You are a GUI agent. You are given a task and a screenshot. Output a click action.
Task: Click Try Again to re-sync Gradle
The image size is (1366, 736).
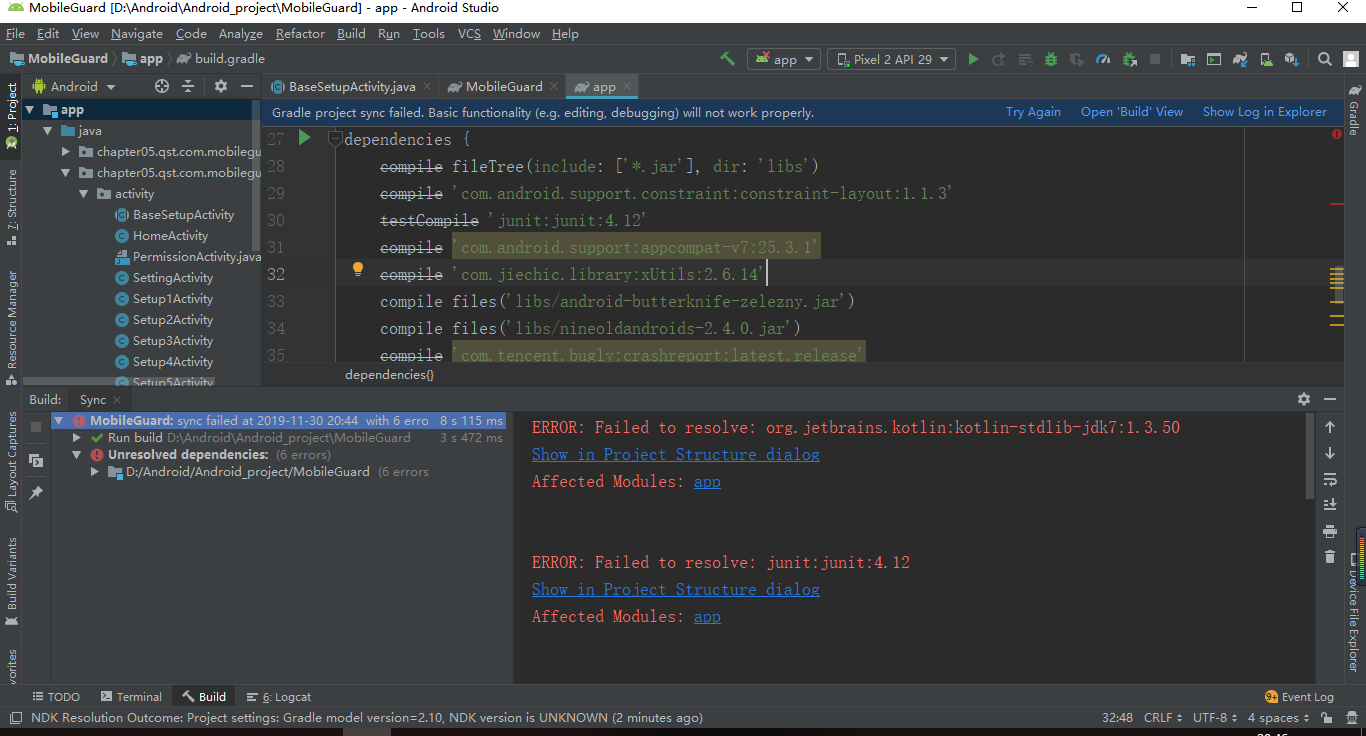[x=1033, y=111]
